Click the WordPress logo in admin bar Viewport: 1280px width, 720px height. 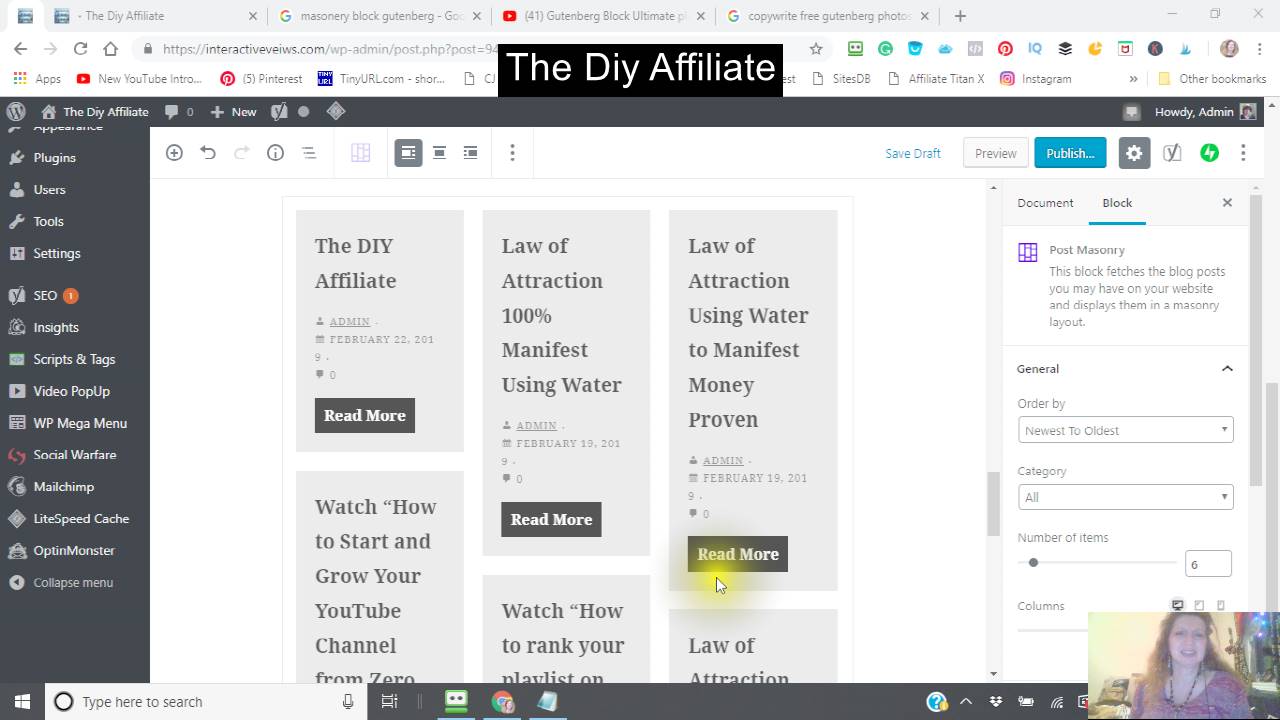[x=16, y=112]
